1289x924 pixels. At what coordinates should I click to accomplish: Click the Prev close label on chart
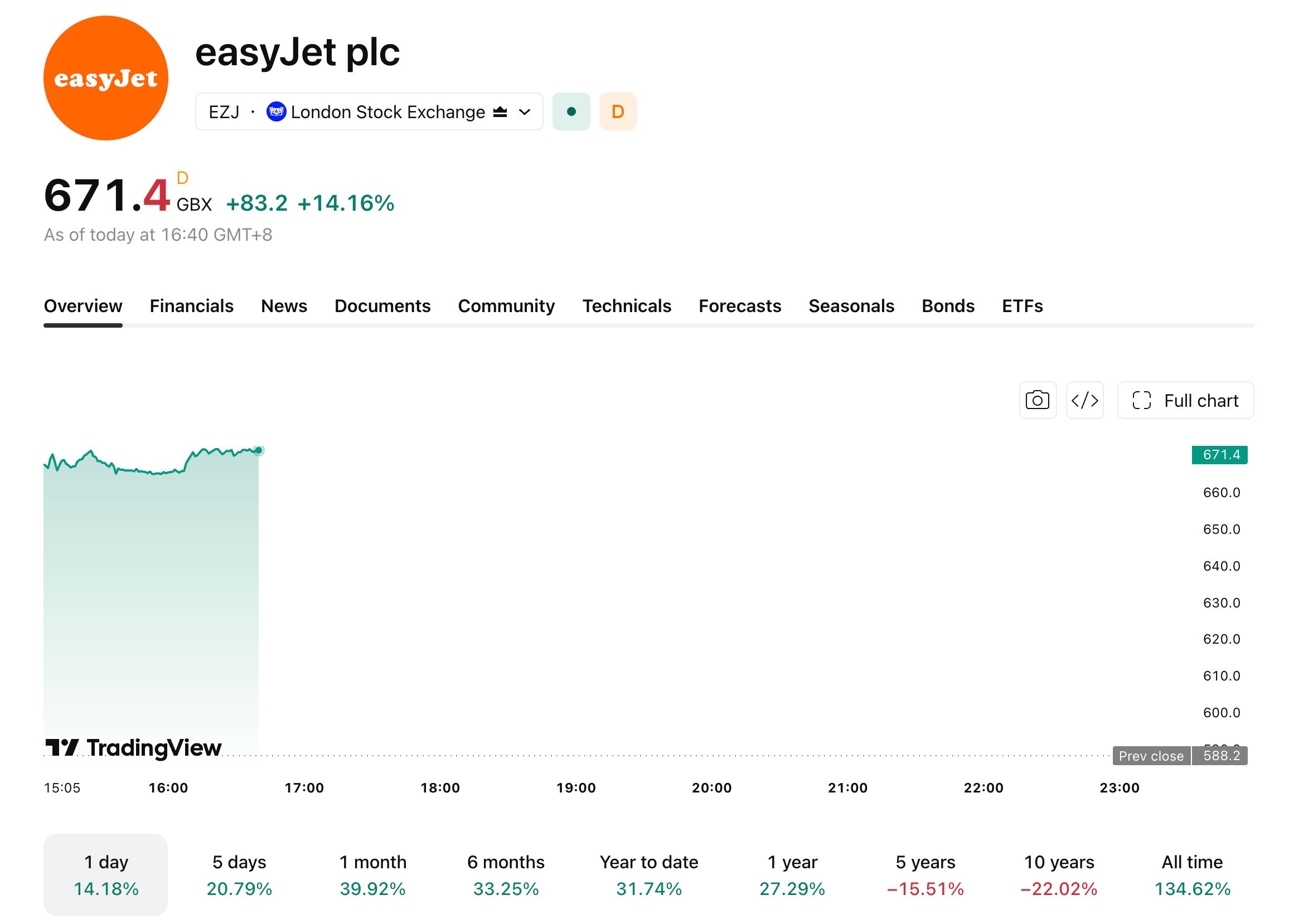point(1151,755)
